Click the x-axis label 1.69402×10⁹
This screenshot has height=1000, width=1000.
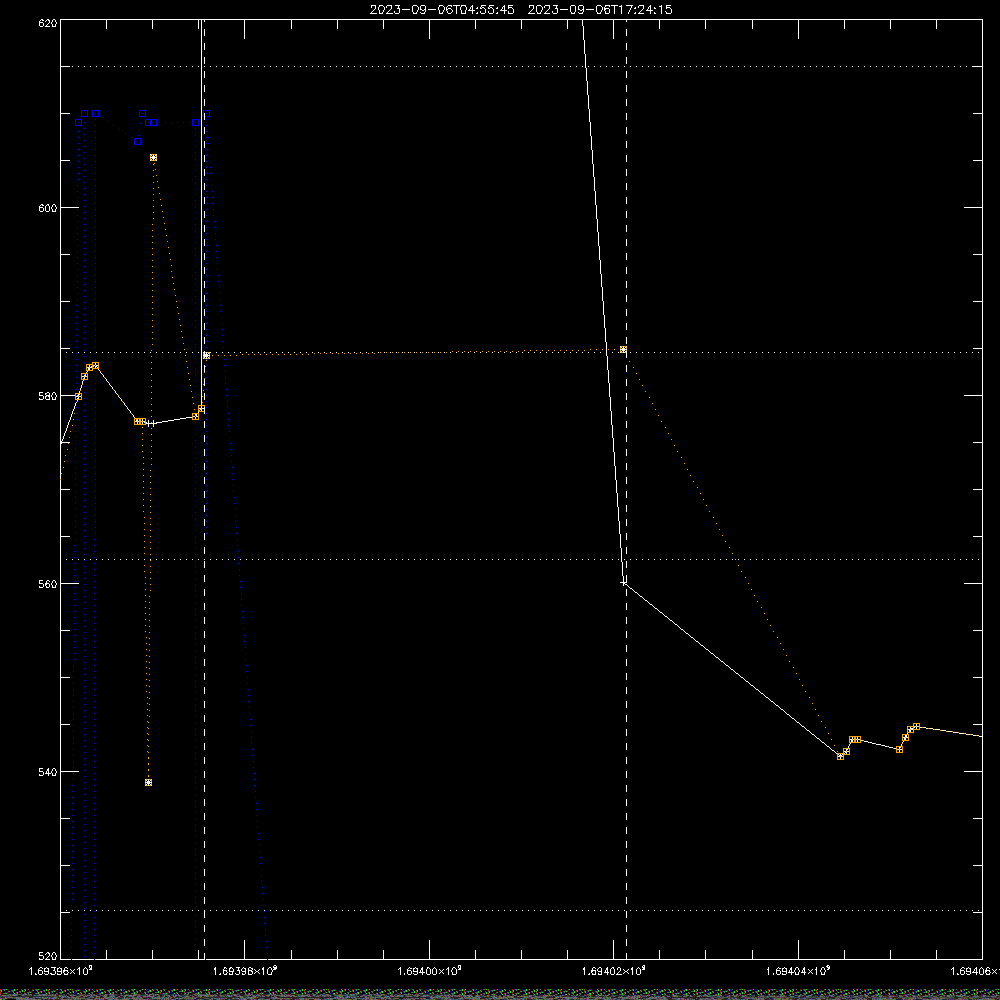pos(614,971)
